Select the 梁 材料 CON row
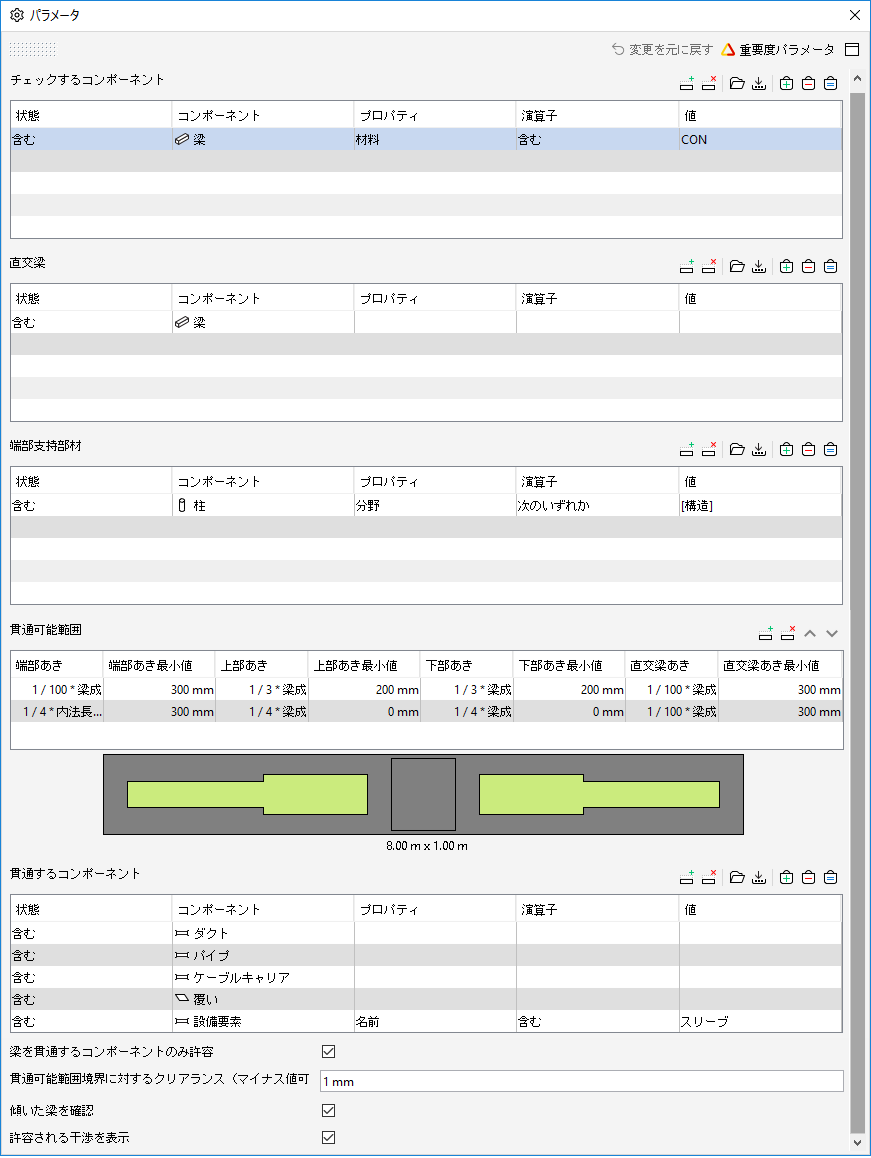The image size is (871, 1158). click(426, 140)
